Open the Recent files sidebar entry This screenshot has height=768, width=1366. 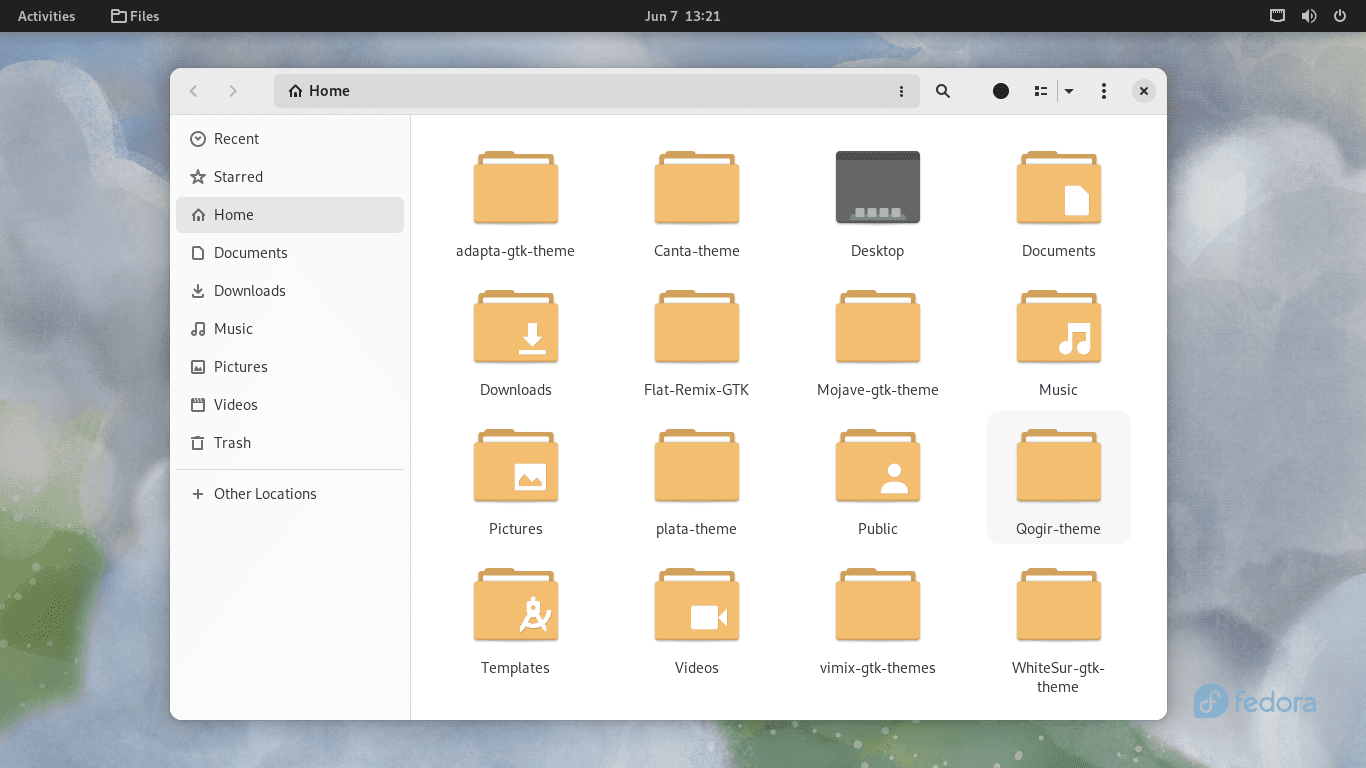[x=236, y=138]
